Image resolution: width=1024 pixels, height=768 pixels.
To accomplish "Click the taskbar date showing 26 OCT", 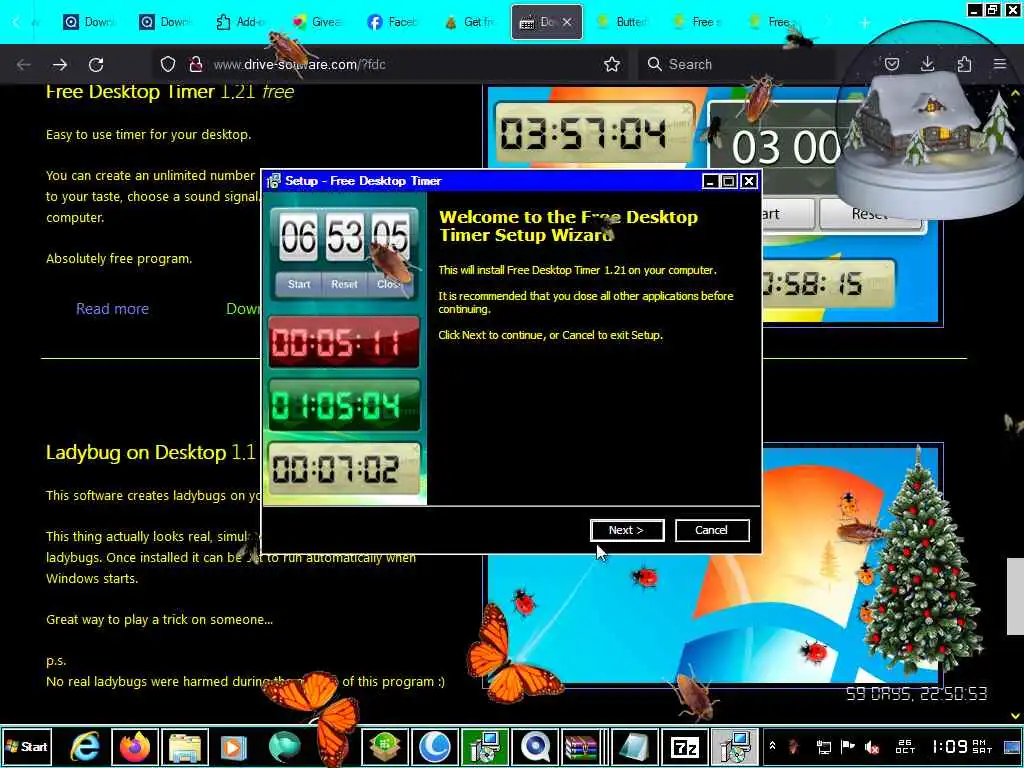I will [905, 746].
